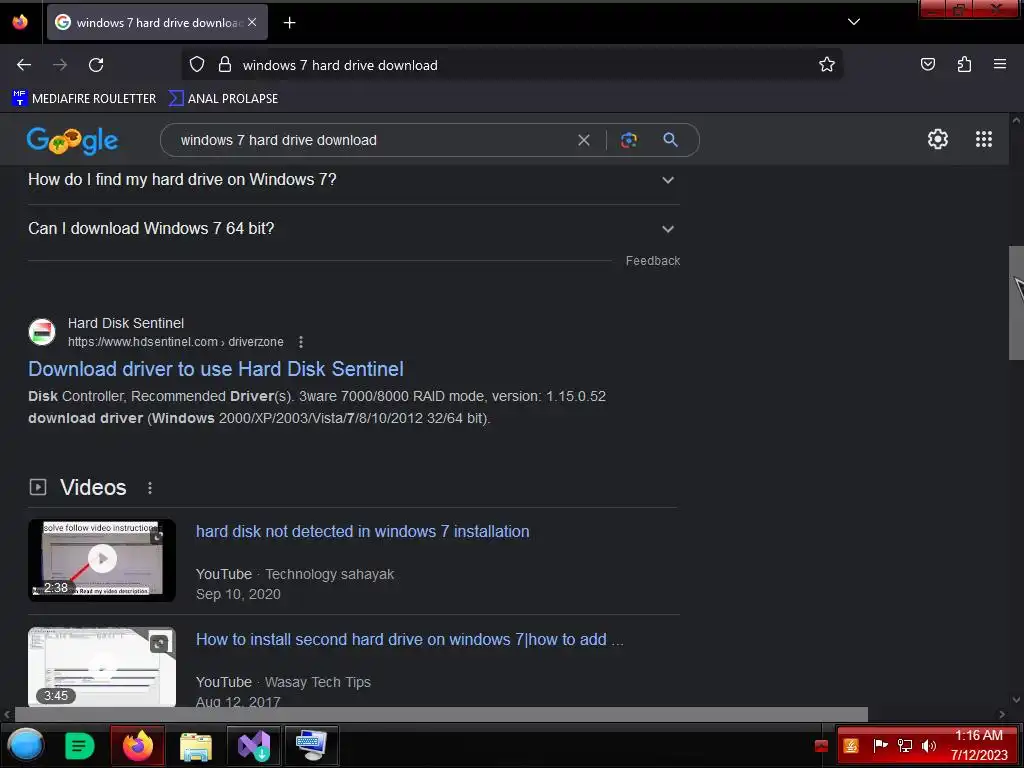Play the 2:38 video thumbnail
The width and height of the screenshot is (1024, 768).
coord(102,560)
